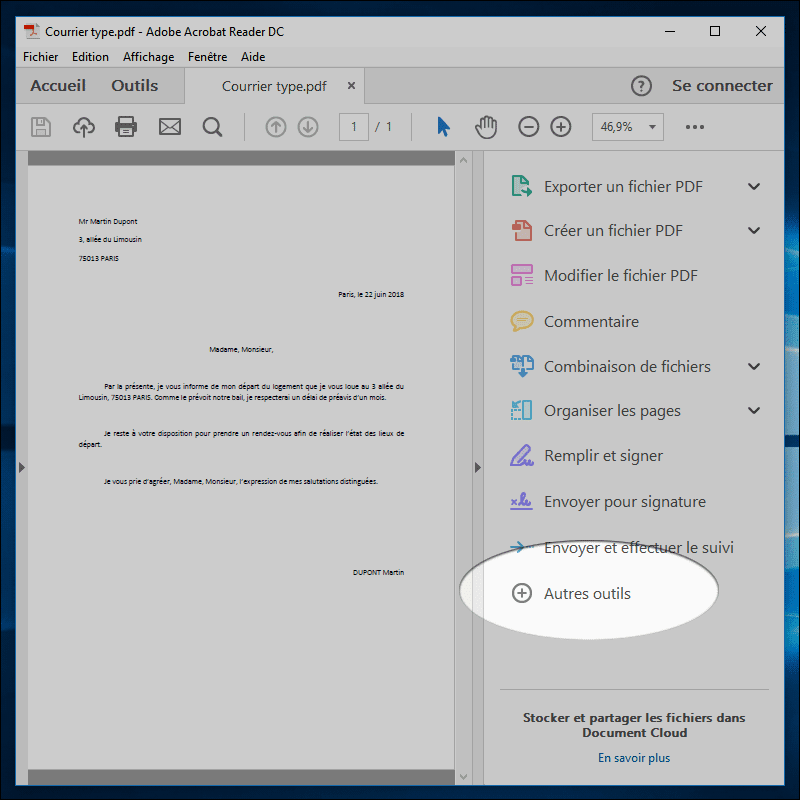Open the En savoir plus link
This screenshot has width=800, height=800.
[x=633, y=758]
